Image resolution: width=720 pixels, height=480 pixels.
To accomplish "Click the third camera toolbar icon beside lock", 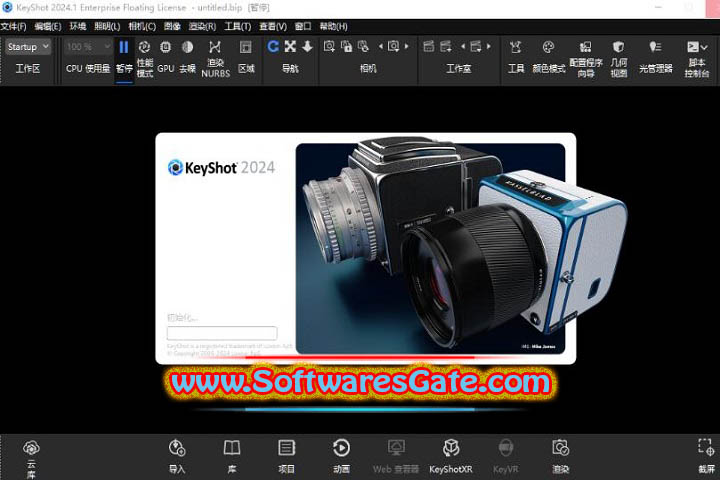I will pyautogui.click(x=364, y=46).
